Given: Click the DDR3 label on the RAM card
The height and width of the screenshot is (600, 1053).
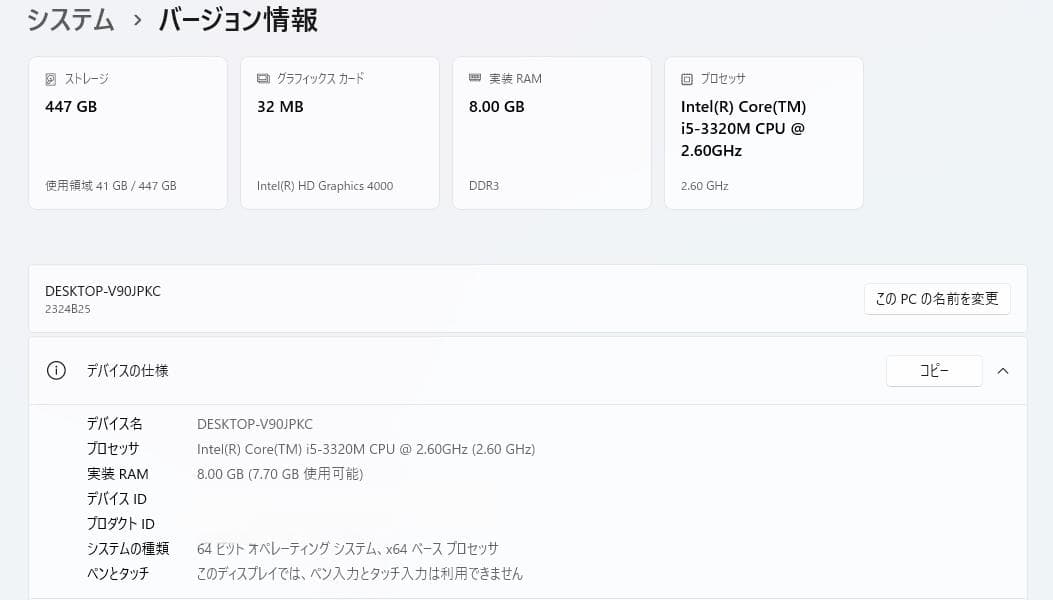Looking at the screenshot, I should point(484,185).
